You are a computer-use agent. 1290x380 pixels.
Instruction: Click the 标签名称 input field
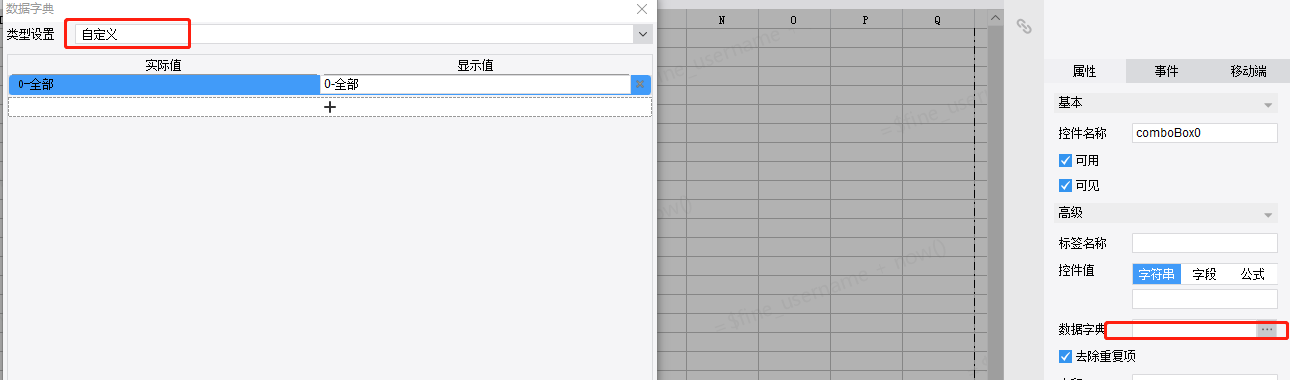pyautogui.click(x=1205, y=243)
